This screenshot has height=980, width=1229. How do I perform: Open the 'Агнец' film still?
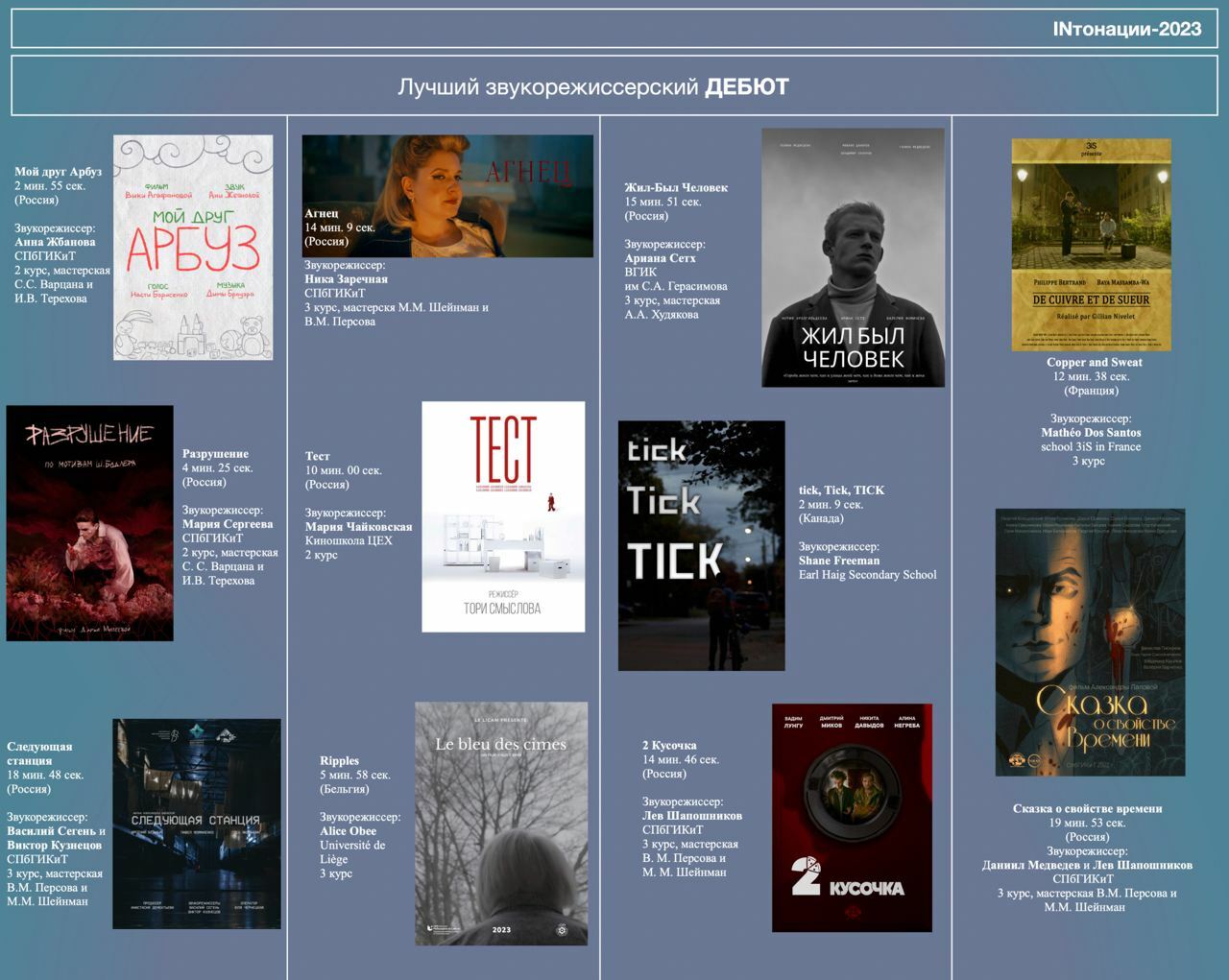point(447,196)
